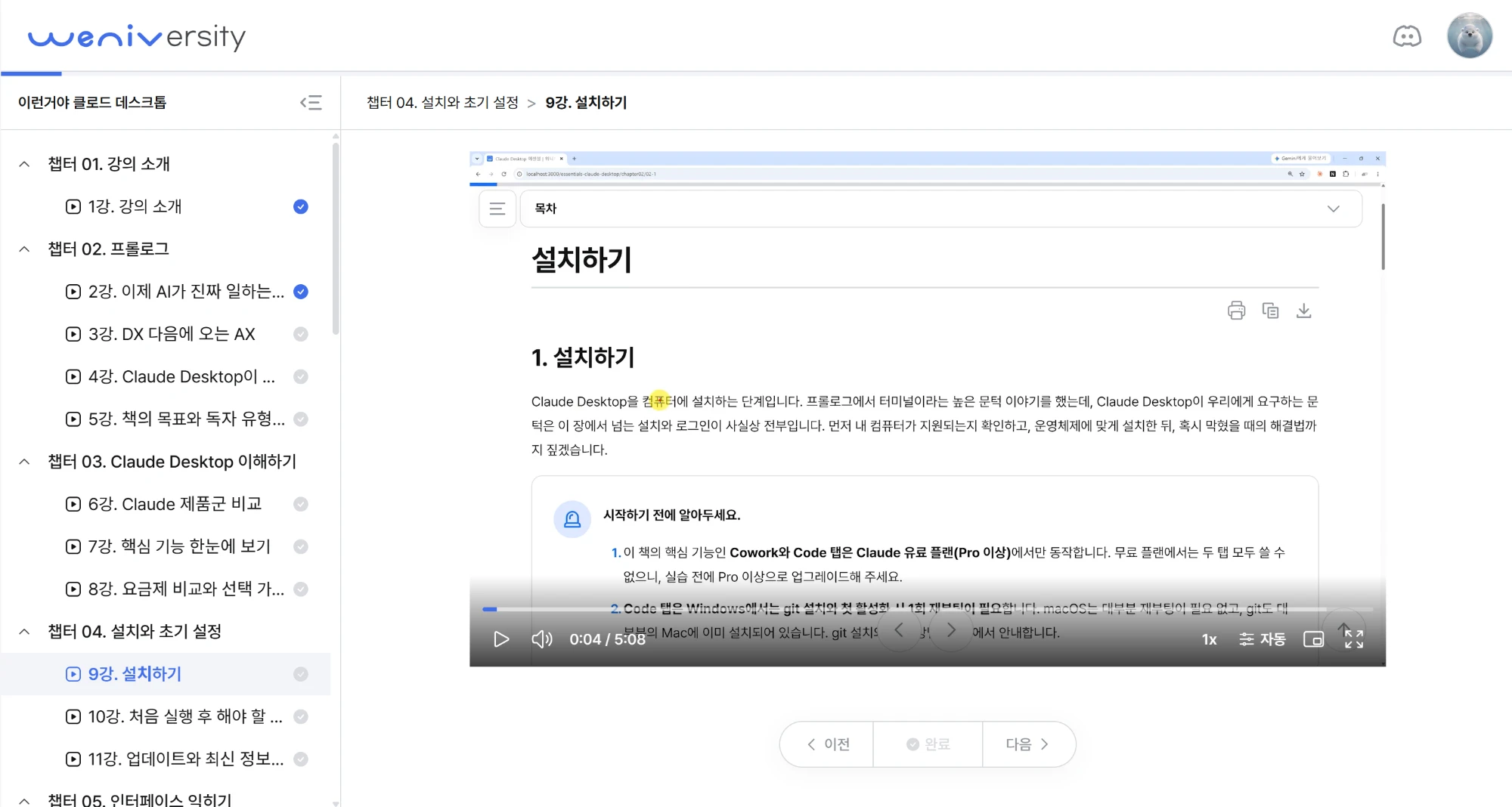Collapse the course sidebar panel

[311, 103]
